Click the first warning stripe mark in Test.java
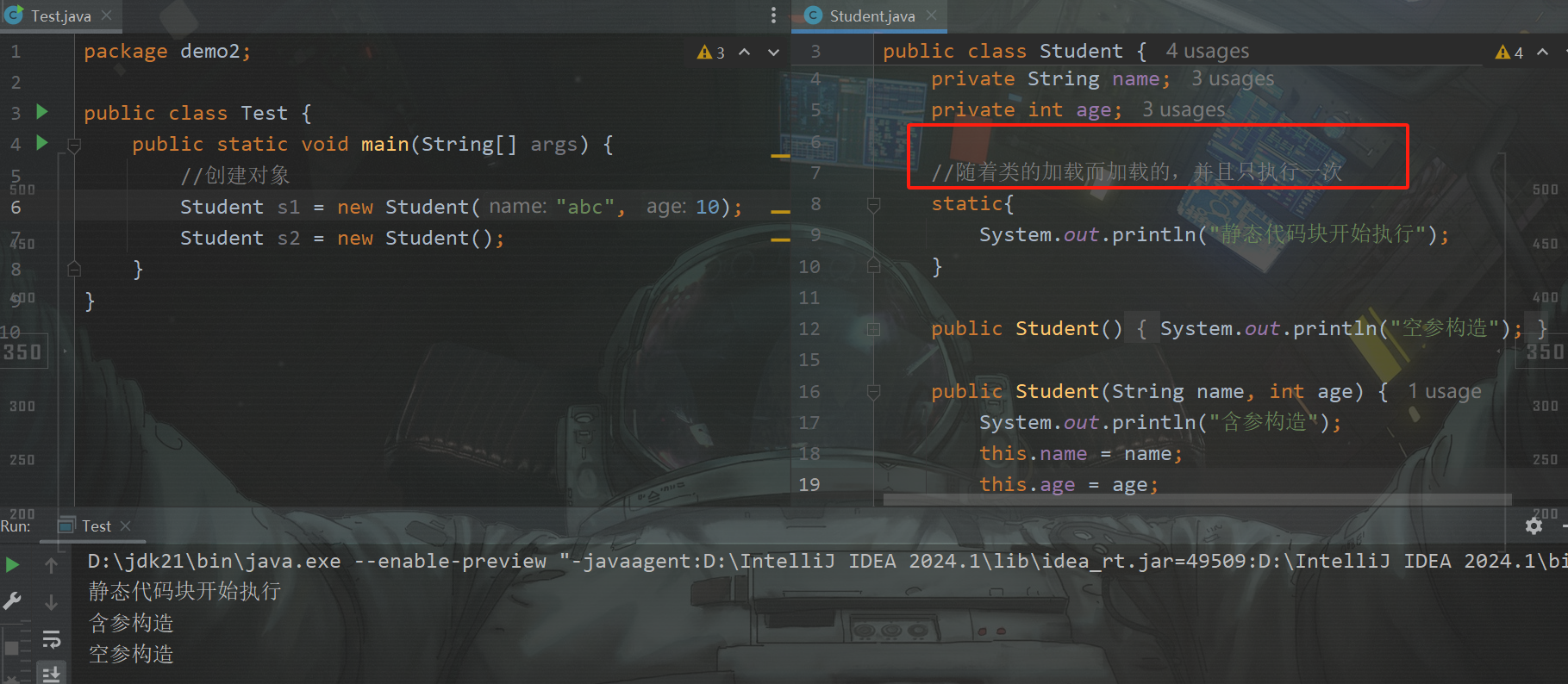This screenshot has width=1568, height=684. click(780, 156)
